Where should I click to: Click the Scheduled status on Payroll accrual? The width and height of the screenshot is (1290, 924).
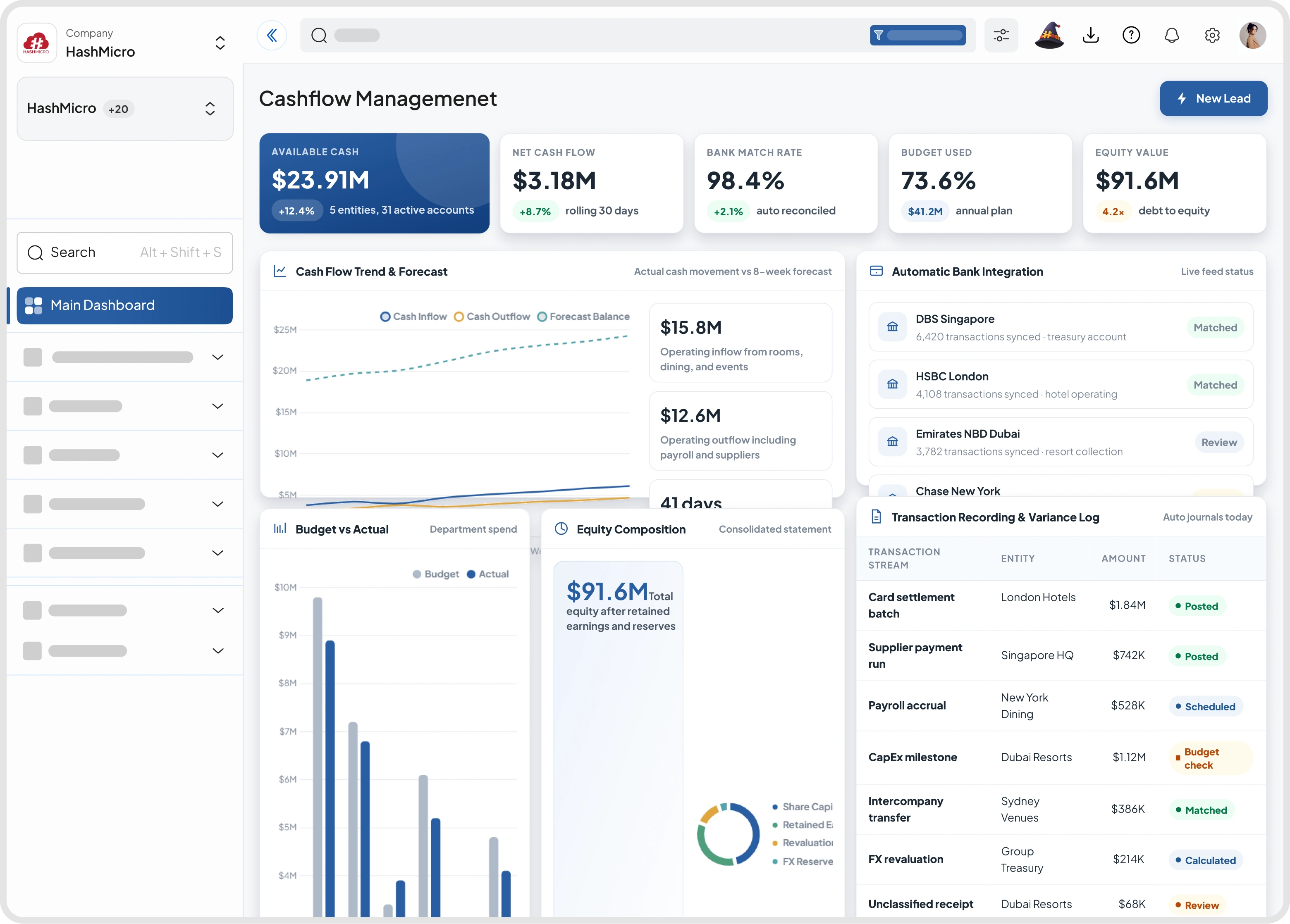(x=1206, y=707)
